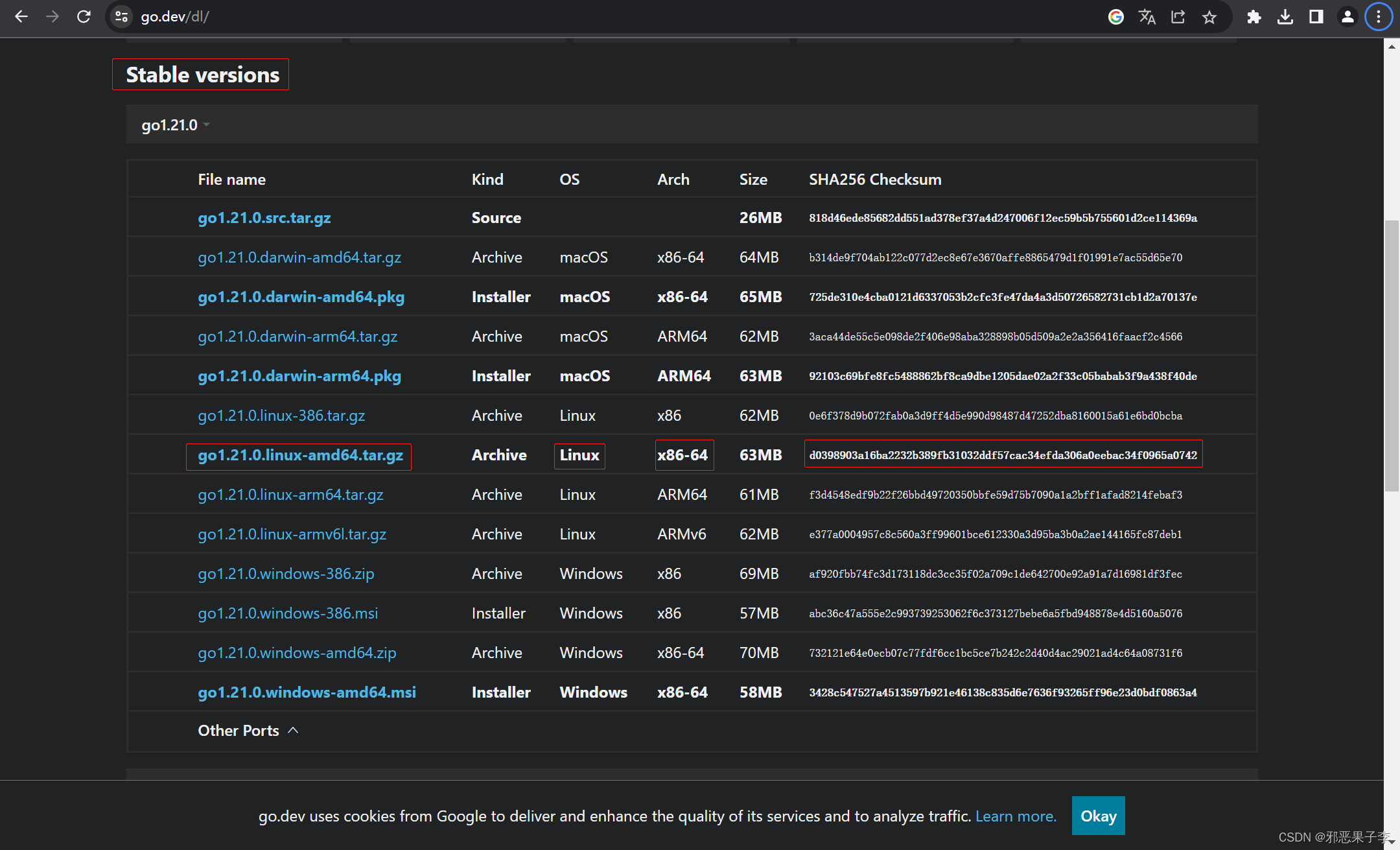Viewport: 1400px width, 850px height.
Task: Reload the go.dev downloads page
Action: 84,17
